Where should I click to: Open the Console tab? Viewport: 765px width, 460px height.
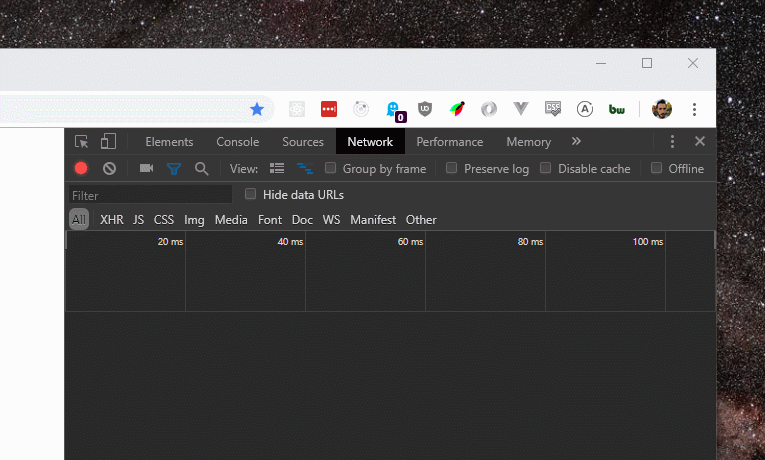[238, 141]
